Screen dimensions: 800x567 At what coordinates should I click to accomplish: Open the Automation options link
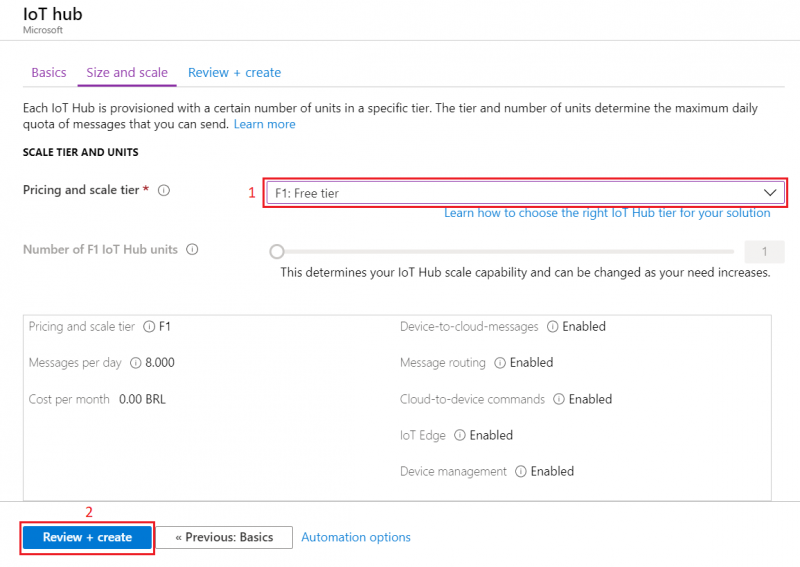[356, 537]
